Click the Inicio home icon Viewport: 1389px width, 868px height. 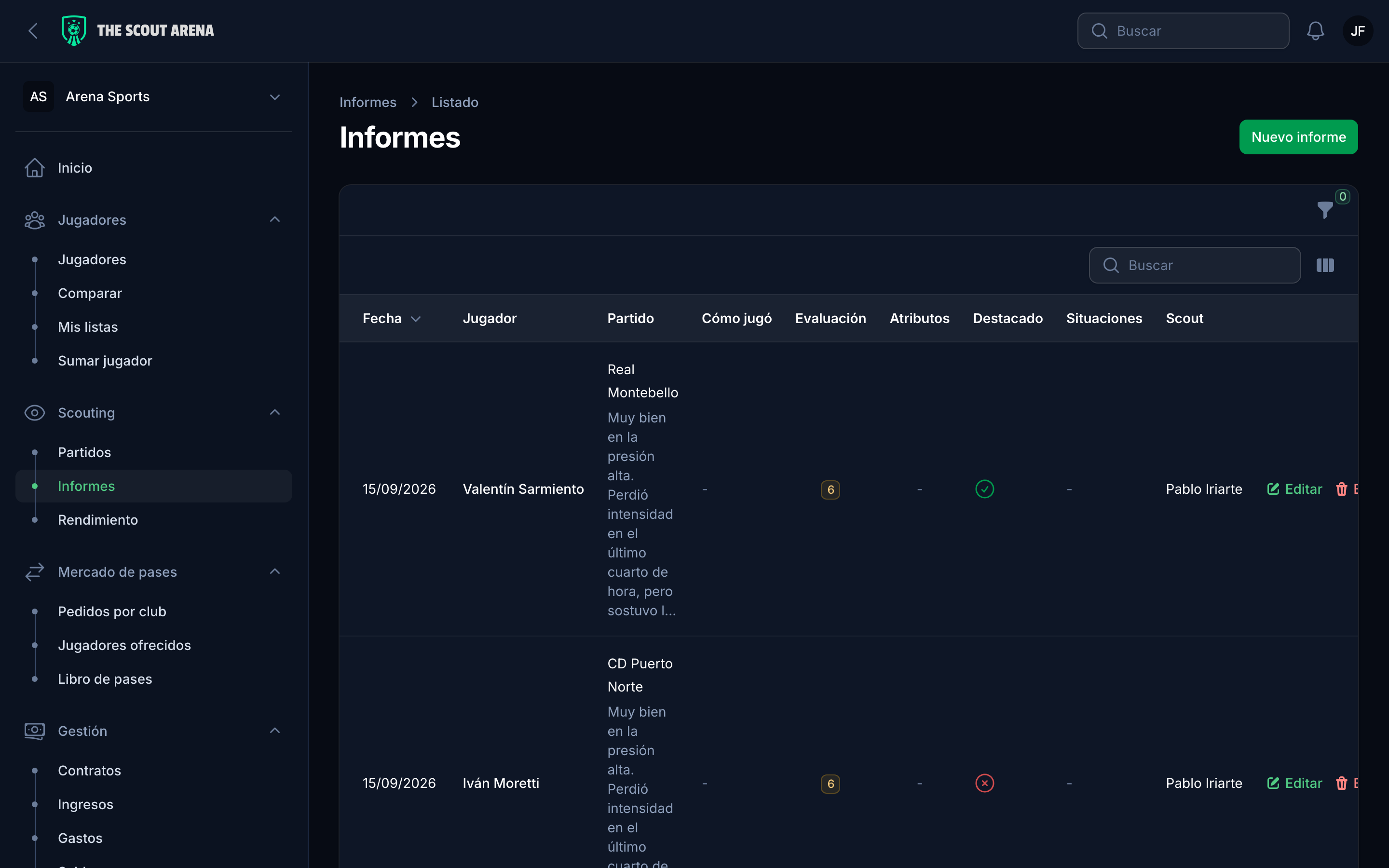click(34, 168)
